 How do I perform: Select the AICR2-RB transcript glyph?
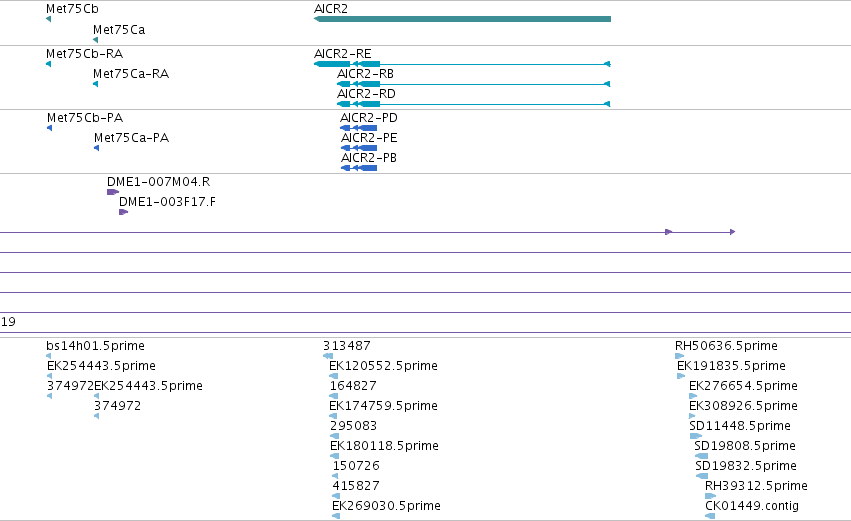pos(474,84)
